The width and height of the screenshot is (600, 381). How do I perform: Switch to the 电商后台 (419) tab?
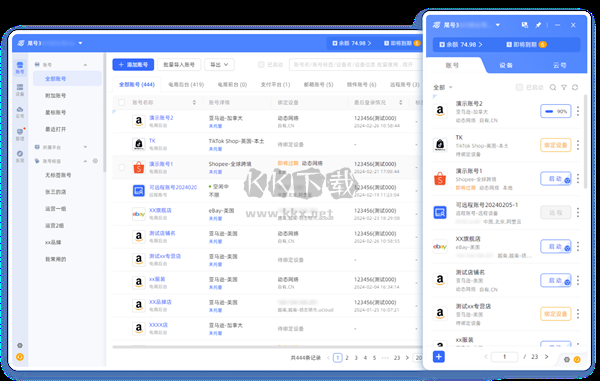point(186,85)
